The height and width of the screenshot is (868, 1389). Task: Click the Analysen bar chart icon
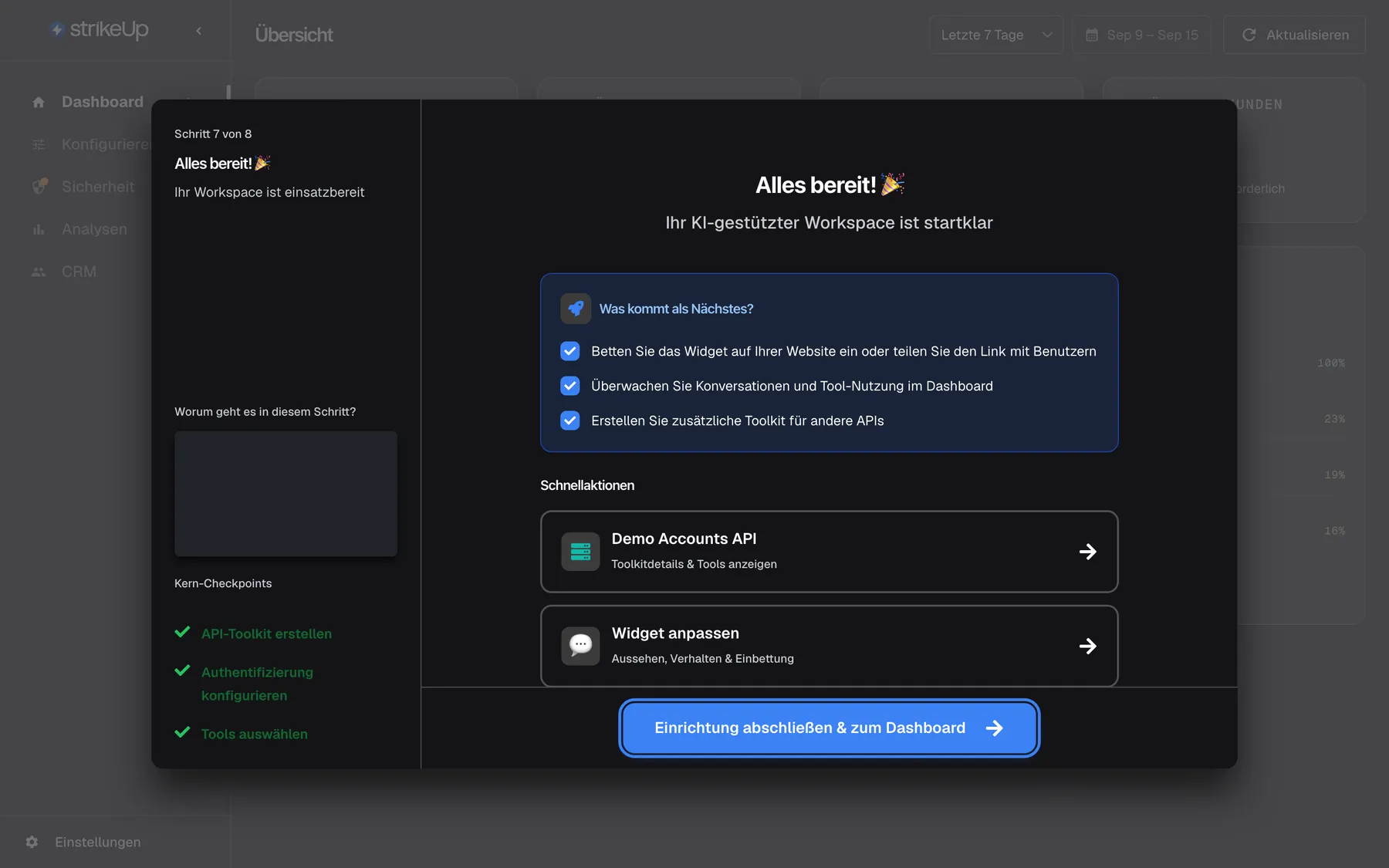coord(39,229)
